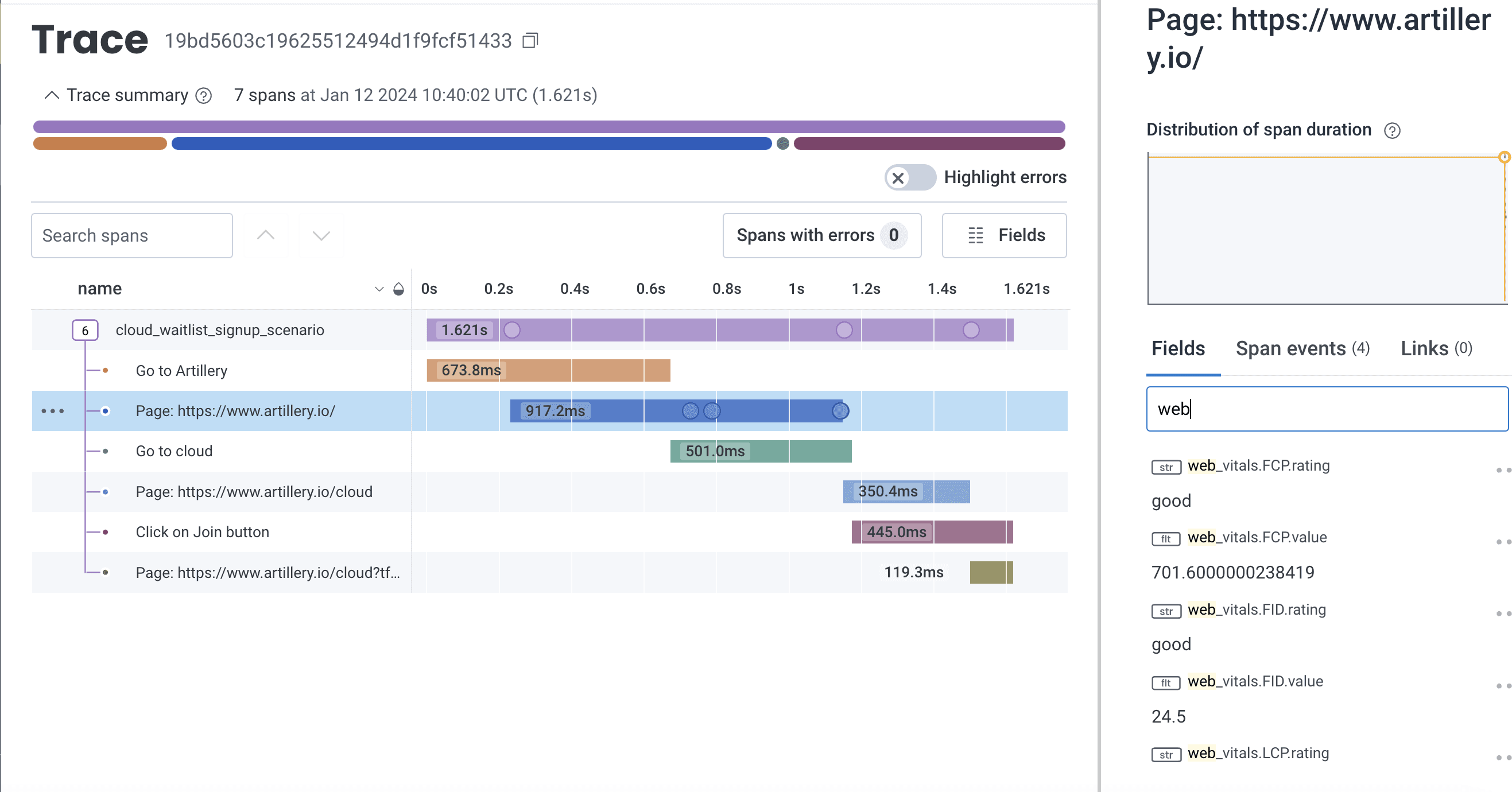Image resolution: width=1512 pixels, height=792 pixels.
Task: Collapse the 6 children of cloud_waitlist_signup_scenario
Action: (85, 331)
